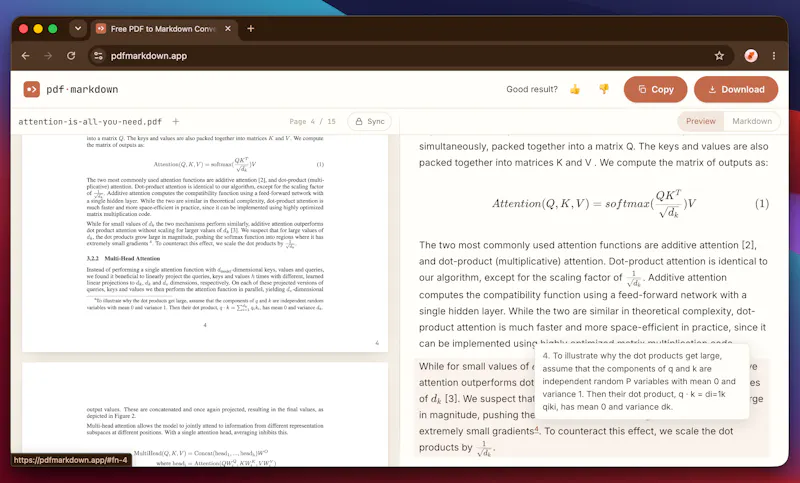Click the pdf·markdown logo icon
The height and width of the screenshot is (483, 800).
pyautogui.click(x=32, y=89)
